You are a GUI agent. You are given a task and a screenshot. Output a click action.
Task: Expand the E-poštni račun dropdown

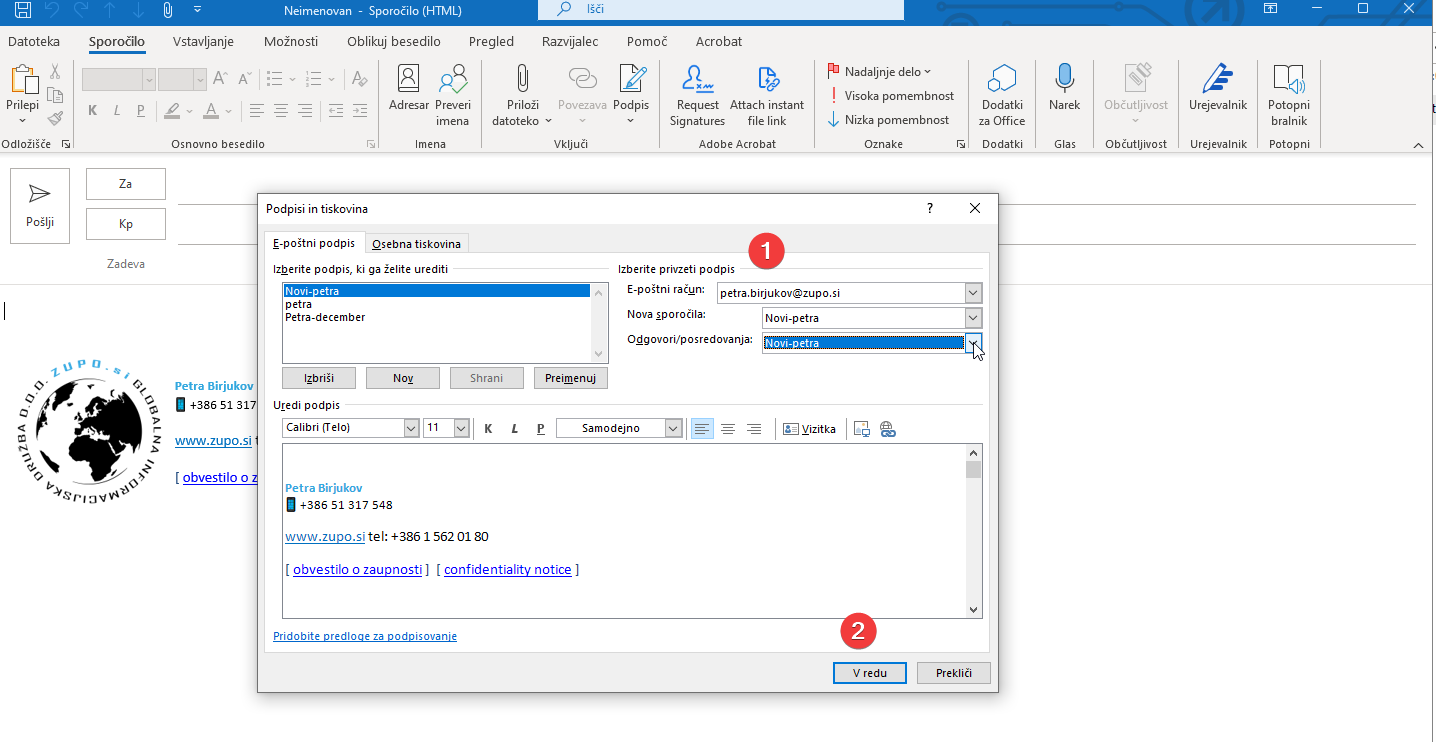coord(974,293)
